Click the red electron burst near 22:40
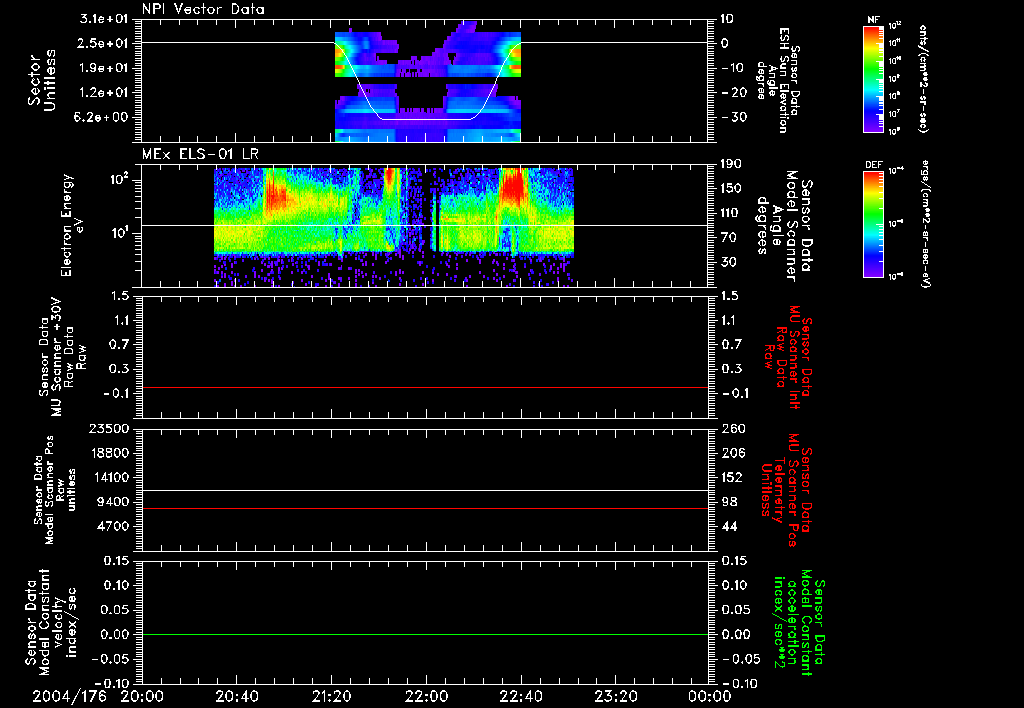Image resolution: width=1024 pixels, height=708 pixels. point(513,186)
